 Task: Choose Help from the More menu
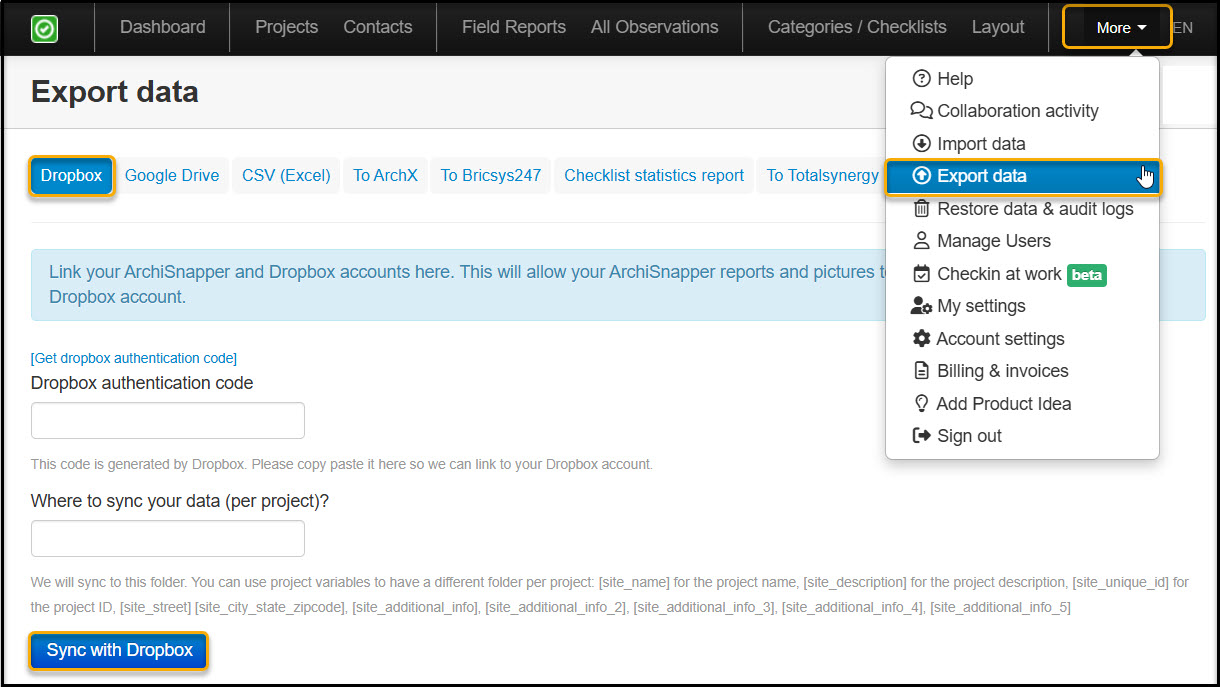1022,79
